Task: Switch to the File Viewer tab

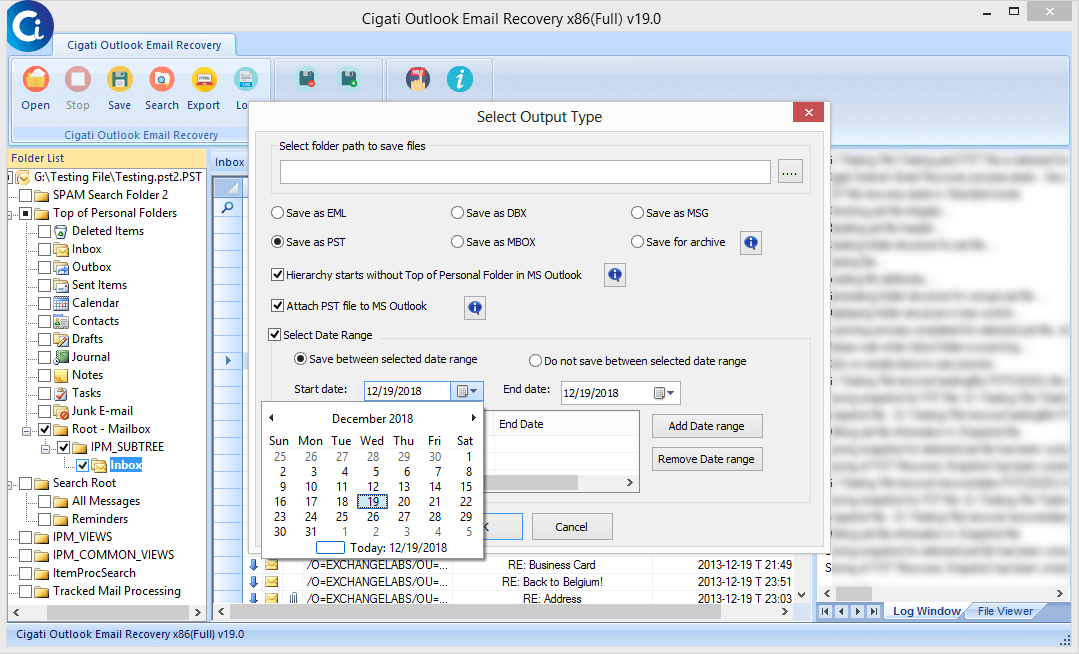Action: click(1005, 611)
